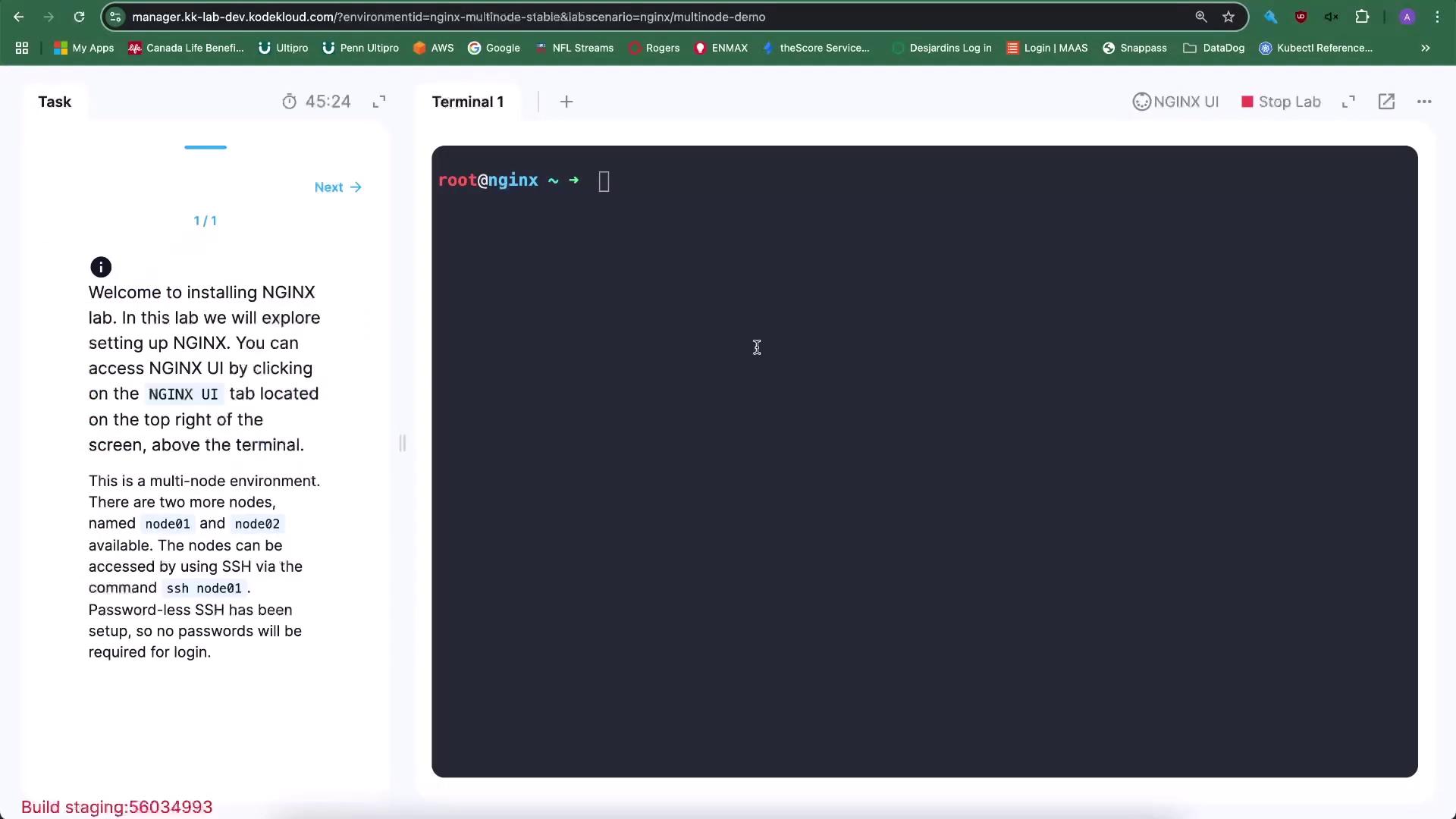Click the info icon above welcome text
The image size is (1456, 819).
tap(101, 267)
